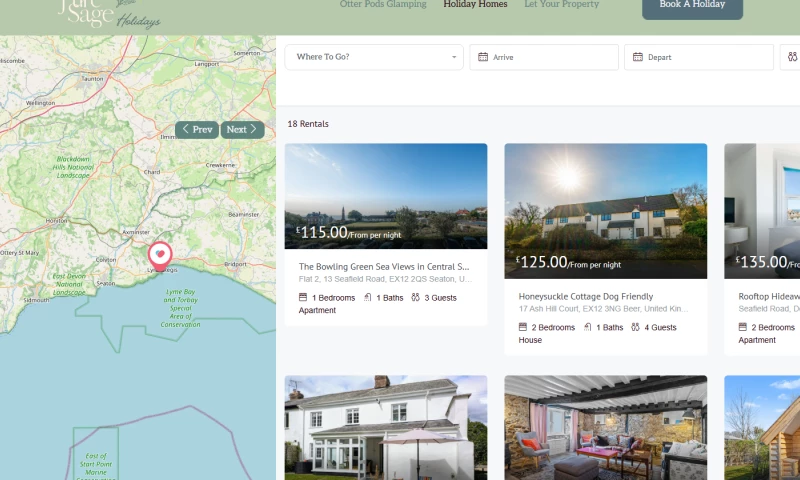This screenshot has width=800, height=480.
Task: Click Flat 2, 13 Seafield Road address
Action: point(385,279)
